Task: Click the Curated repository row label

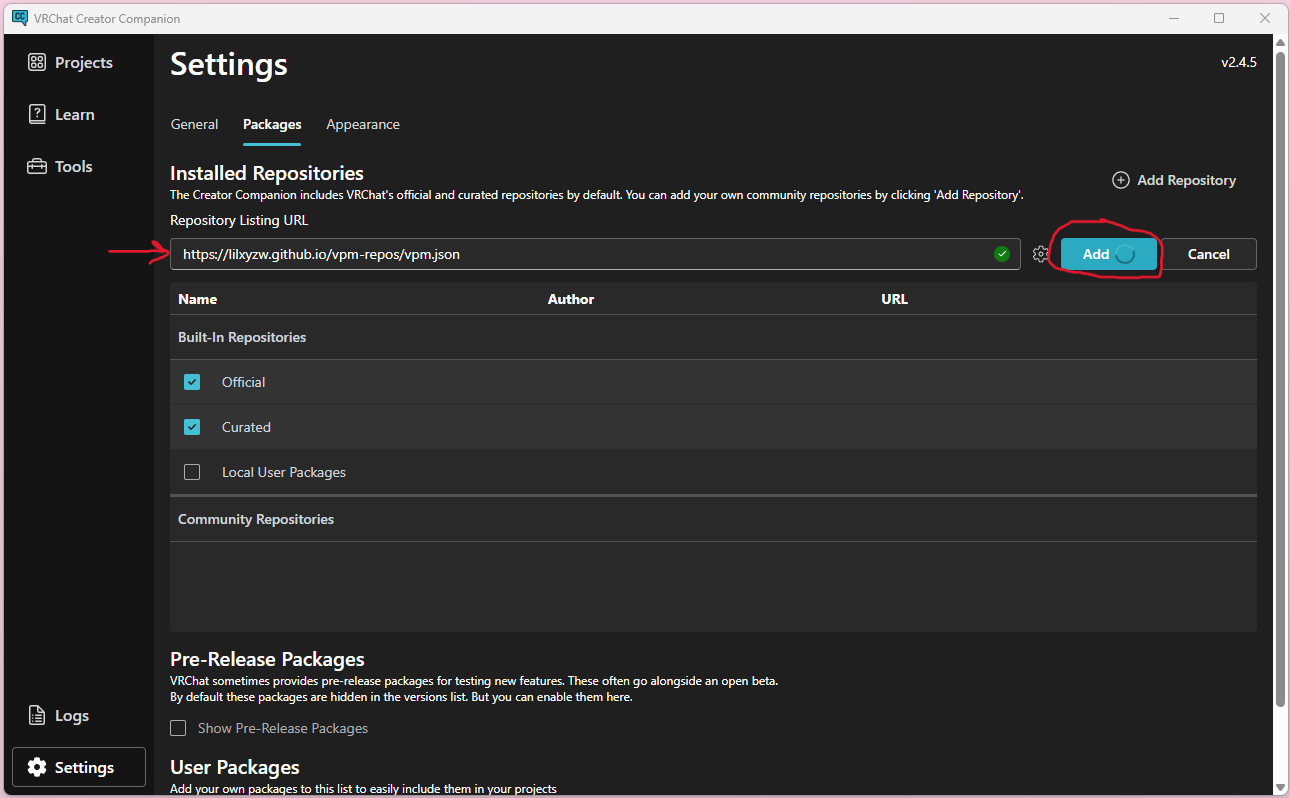Action: pyautogui.click(x=246, y=427)
